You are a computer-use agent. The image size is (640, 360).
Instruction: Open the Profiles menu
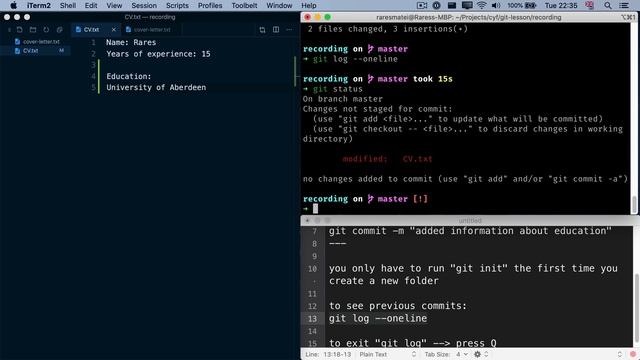click(210, 5)
